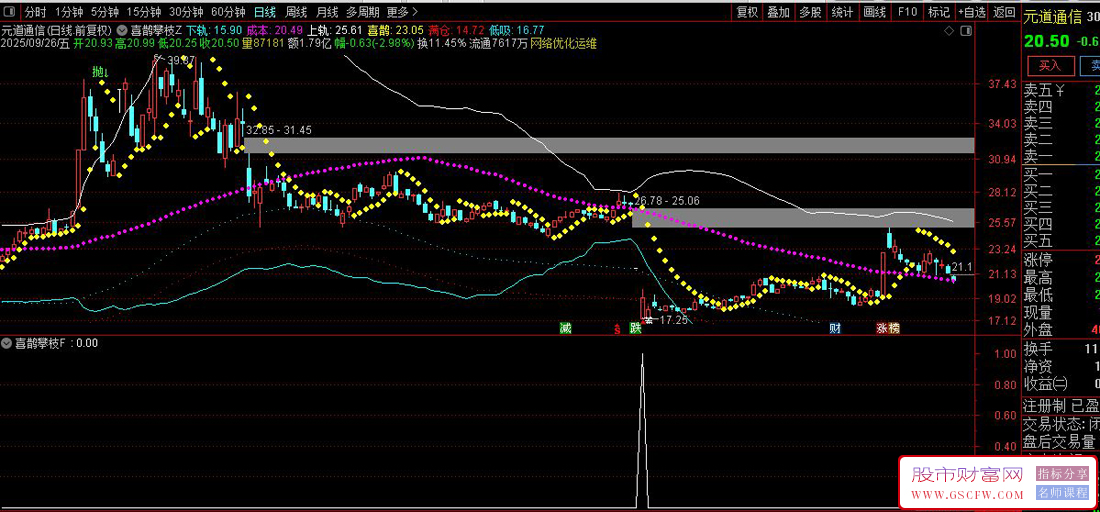Image resolution: width=1100 pixels, height=512 pixels.
Task: Open F10 company info
Action: point(908,12)
